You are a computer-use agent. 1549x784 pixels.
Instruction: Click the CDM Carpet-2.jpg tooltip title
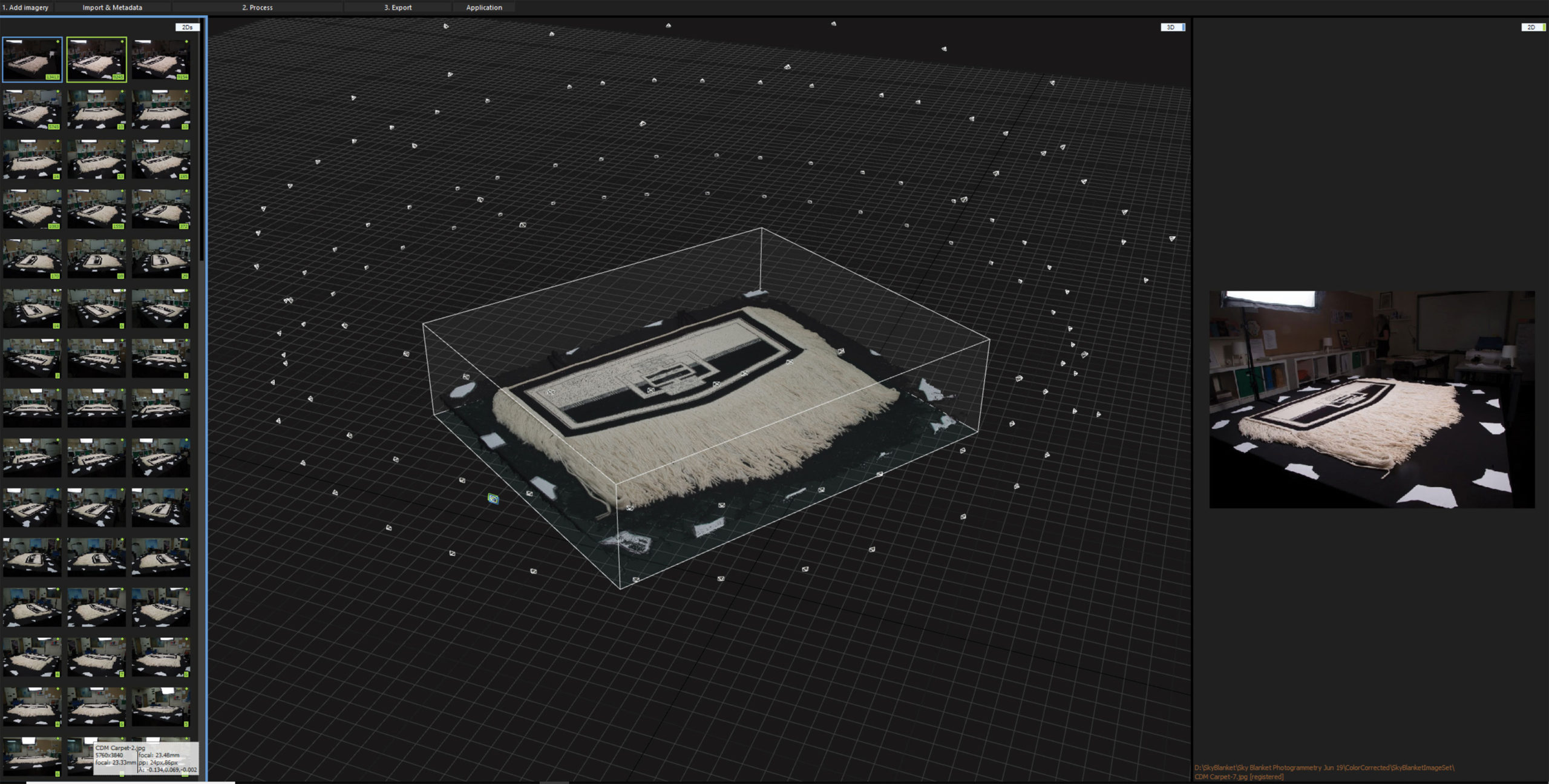point(120,748)
